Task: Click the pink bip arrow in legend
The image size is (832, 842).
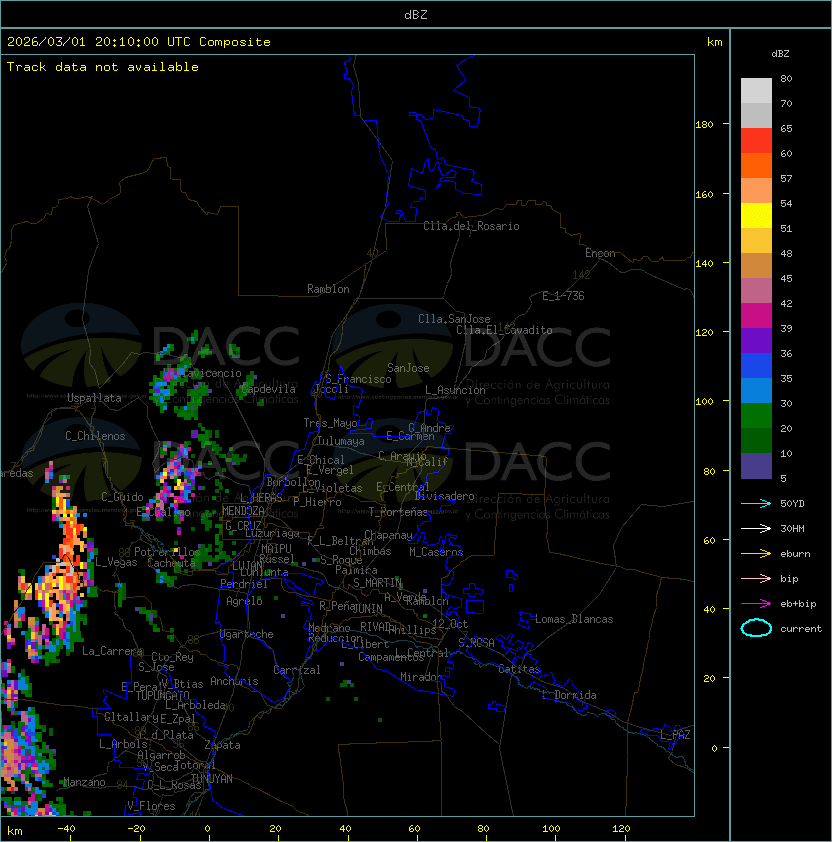Action: pyautogui.click(x=756, y=579)
